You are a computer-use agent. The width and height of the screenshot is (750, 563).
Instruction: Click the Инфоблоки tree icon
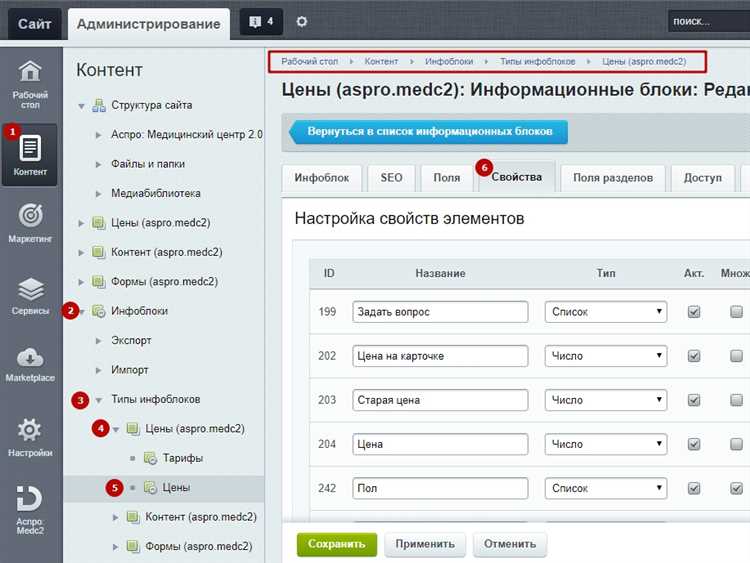click(99, 311)
